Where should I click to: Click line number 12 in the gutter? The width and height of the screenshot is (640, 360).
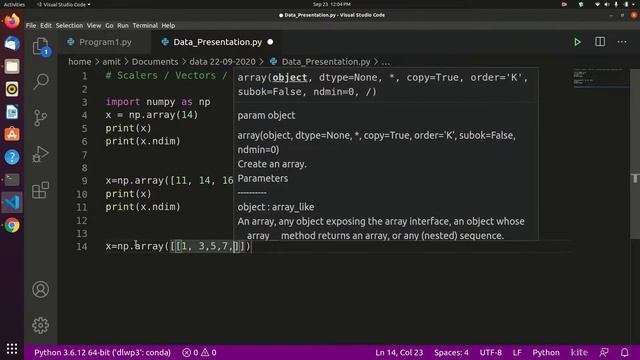point(82,220)
